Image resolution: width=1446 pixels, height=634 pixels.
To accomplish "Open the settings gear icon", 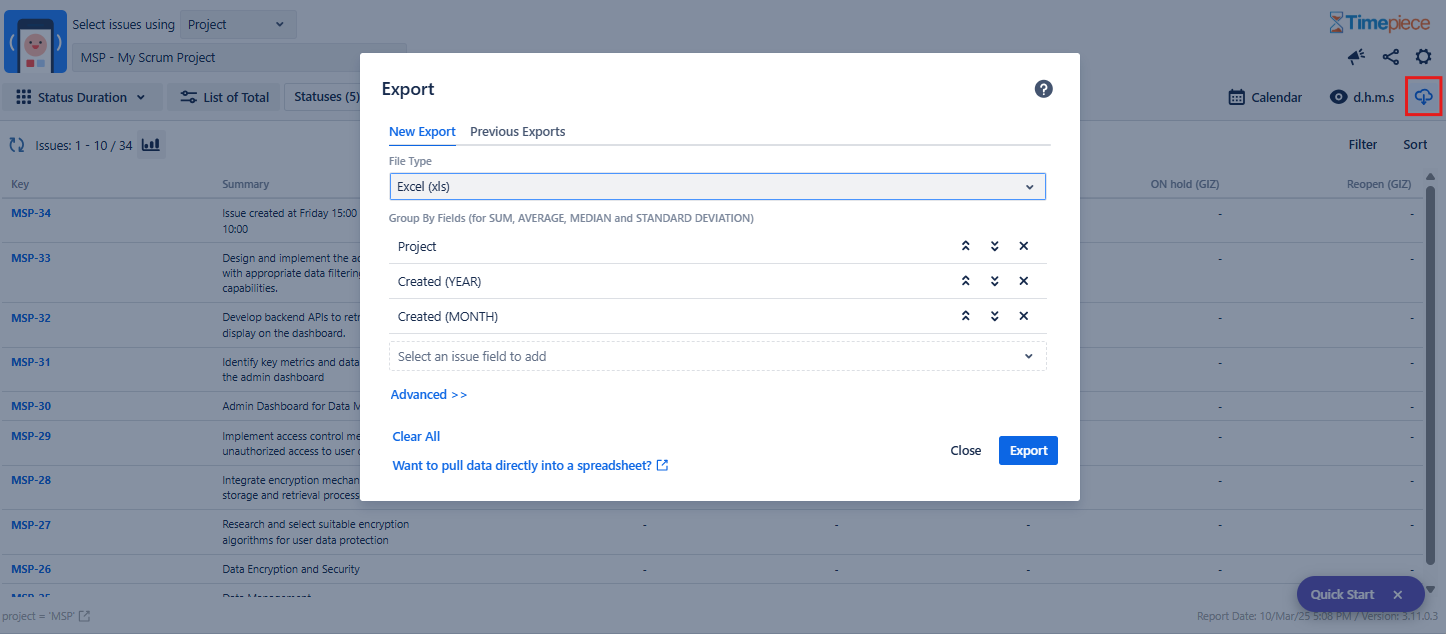I will pos(1423,57).
